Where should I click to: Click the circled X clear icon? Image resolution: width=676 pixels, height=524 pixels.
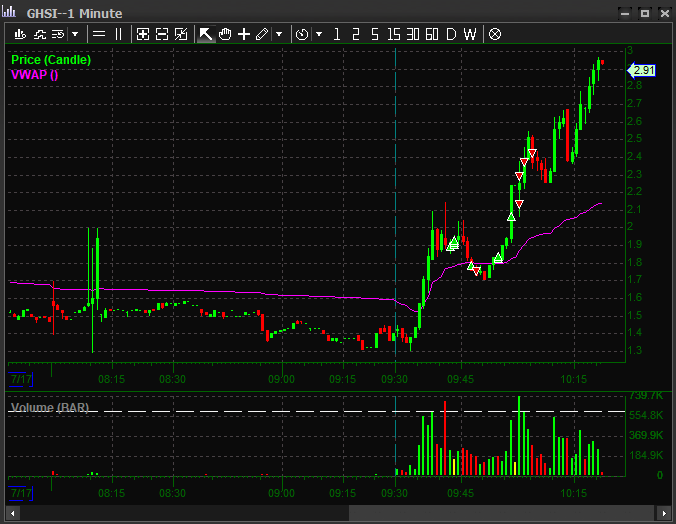pos(495,34)
